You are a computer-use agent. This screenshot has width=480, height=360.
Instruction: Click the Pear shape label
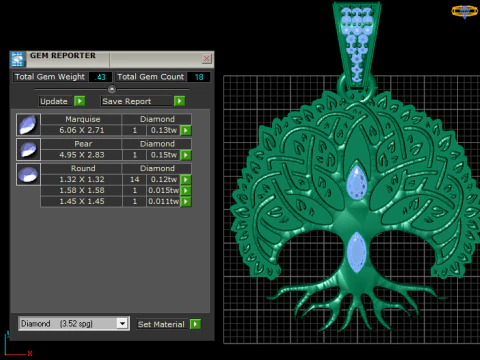(x=83, y=144)
